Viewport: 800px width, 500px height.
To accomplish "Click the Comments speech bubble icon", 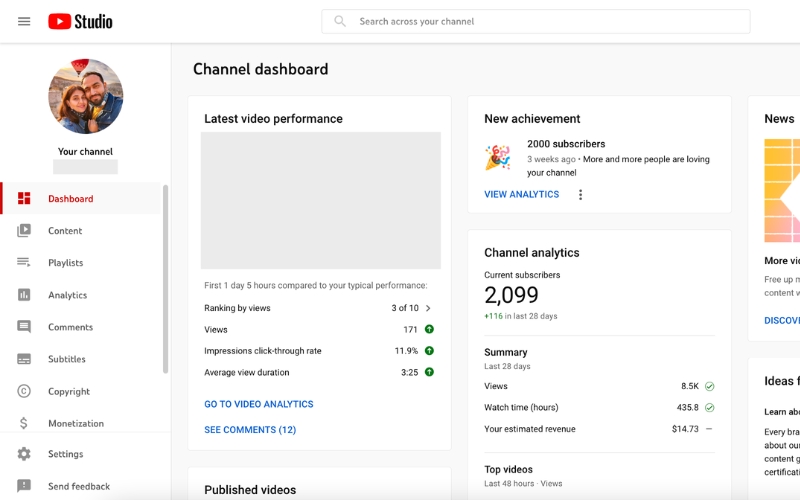I will tap(24, 327).
